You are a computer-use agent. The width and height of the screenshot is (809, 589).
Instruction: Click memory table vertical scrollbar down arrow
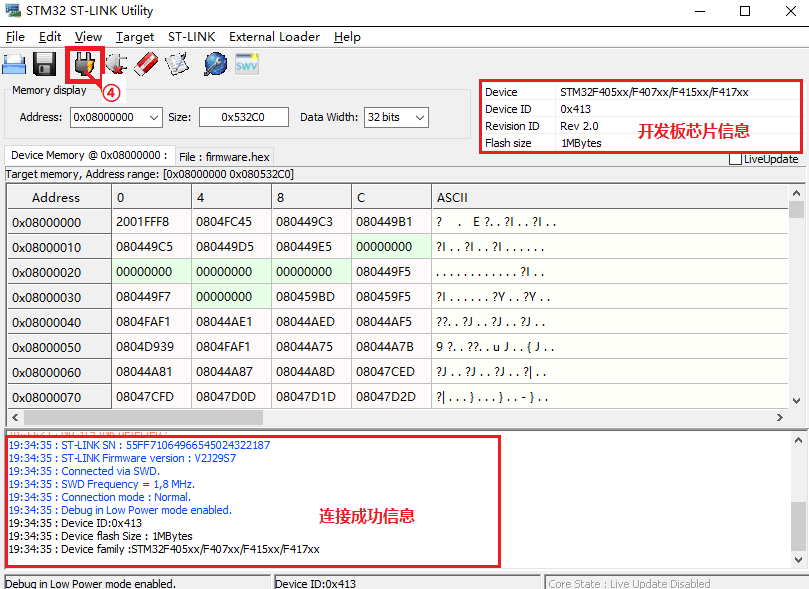pyautogui.click(x=796, y=401)
